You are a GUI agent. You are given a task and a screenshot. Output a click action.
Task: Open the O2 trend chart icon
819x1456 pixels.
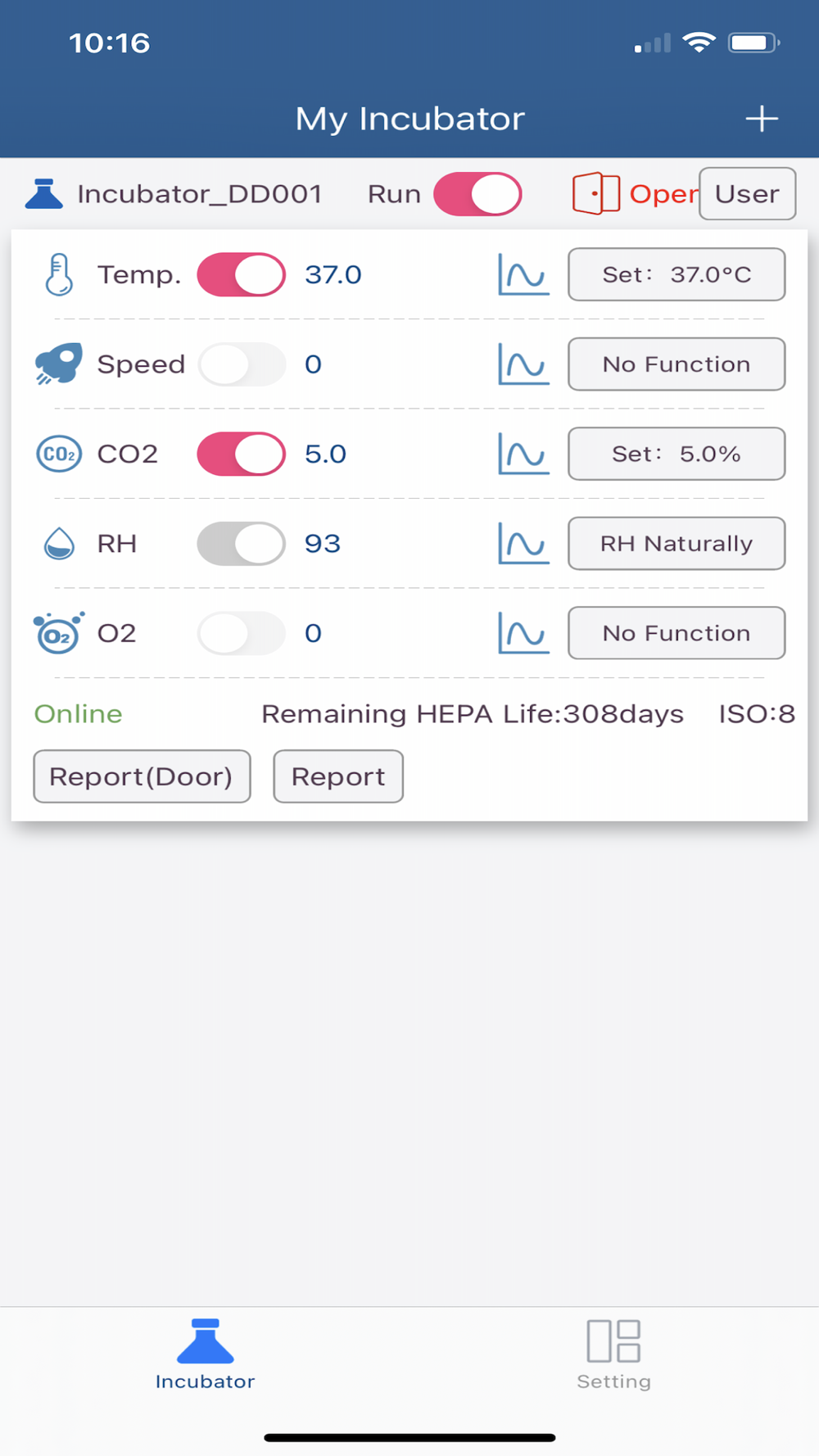[523, 634]
